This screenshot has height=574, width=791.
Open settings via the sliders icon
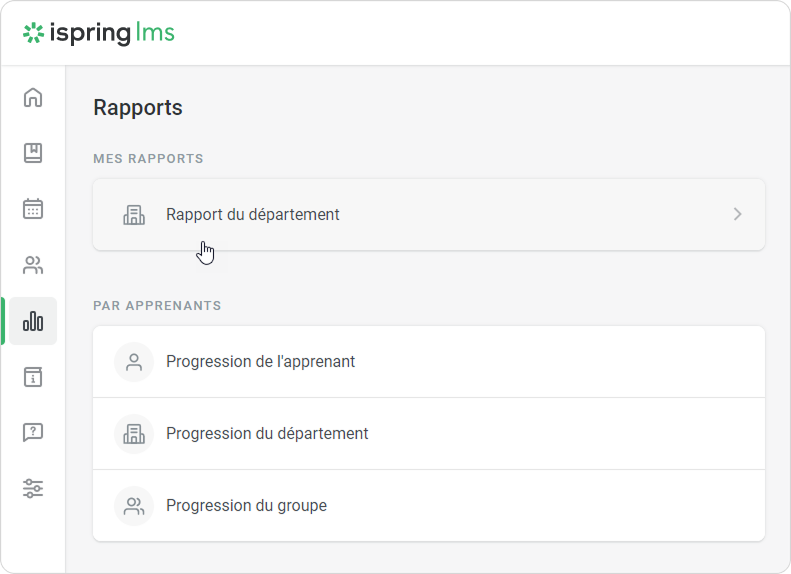(x=33, y=489)
